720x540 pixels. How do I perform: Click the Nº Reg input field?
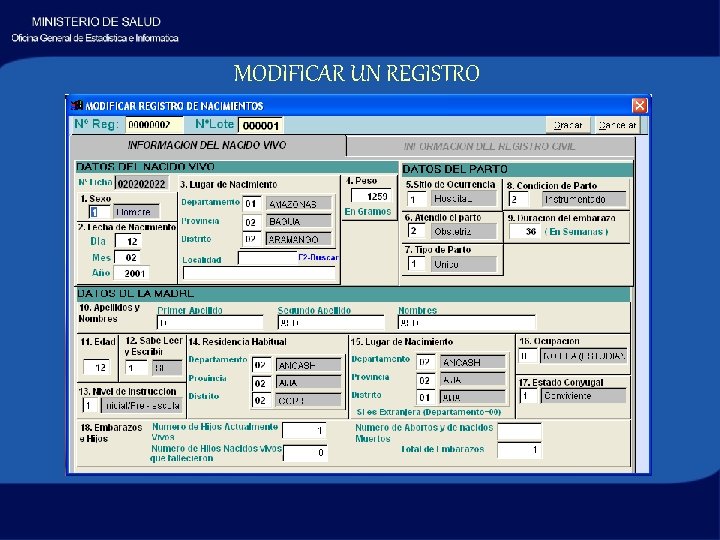click(x=154, y=125)
